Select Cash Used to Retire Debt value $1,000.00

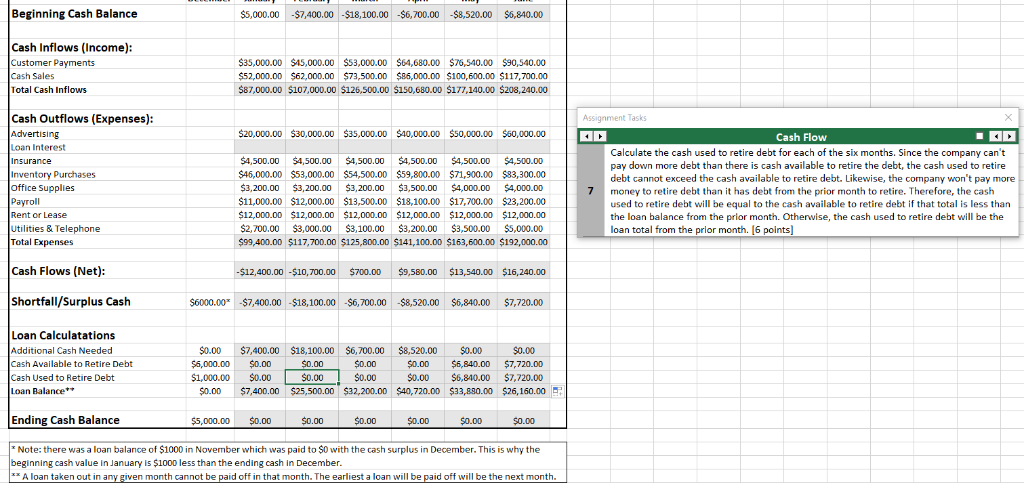pos(210,378)
